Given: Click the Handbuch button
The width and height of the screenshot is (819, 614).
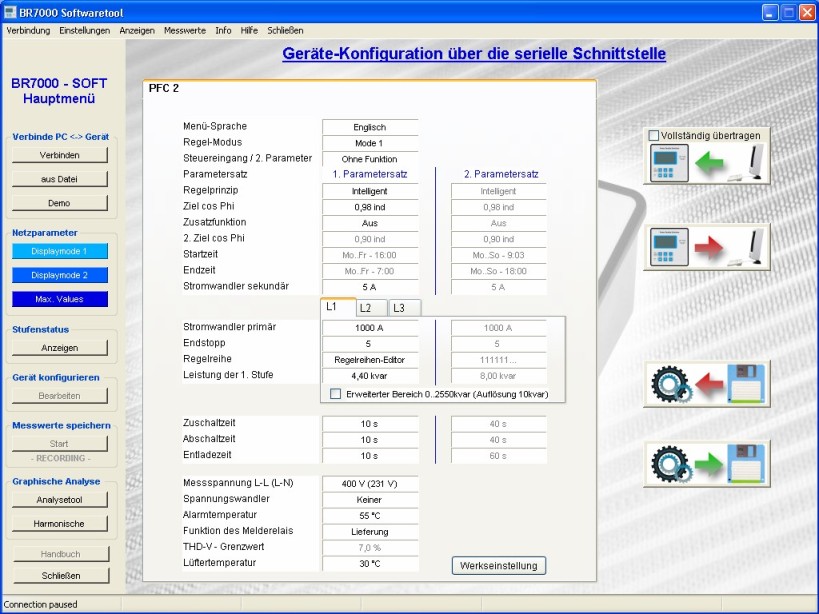Looking at the screenshot, I should click(61, 554).
